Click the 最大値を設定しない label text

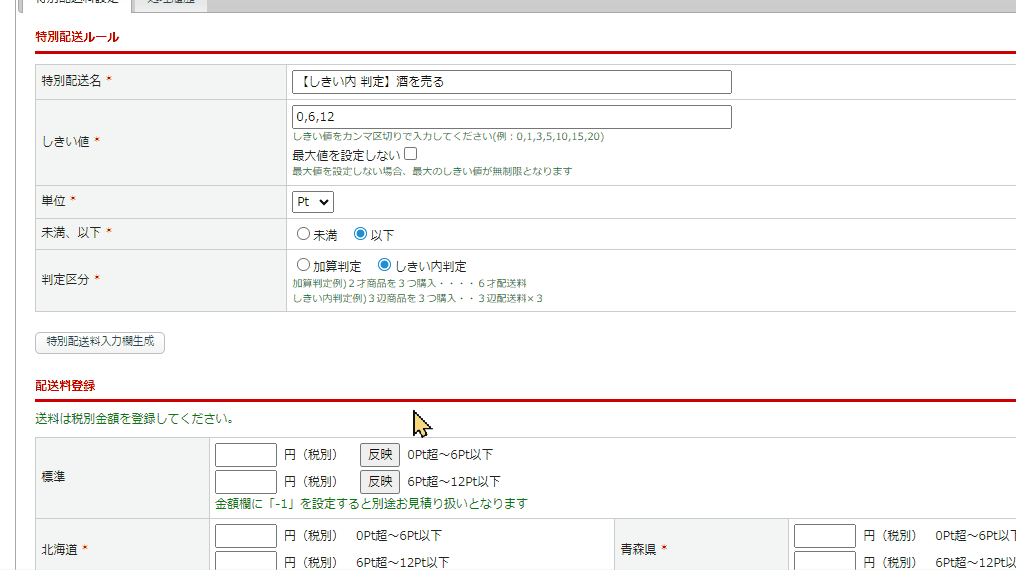[x=346, y=155]
